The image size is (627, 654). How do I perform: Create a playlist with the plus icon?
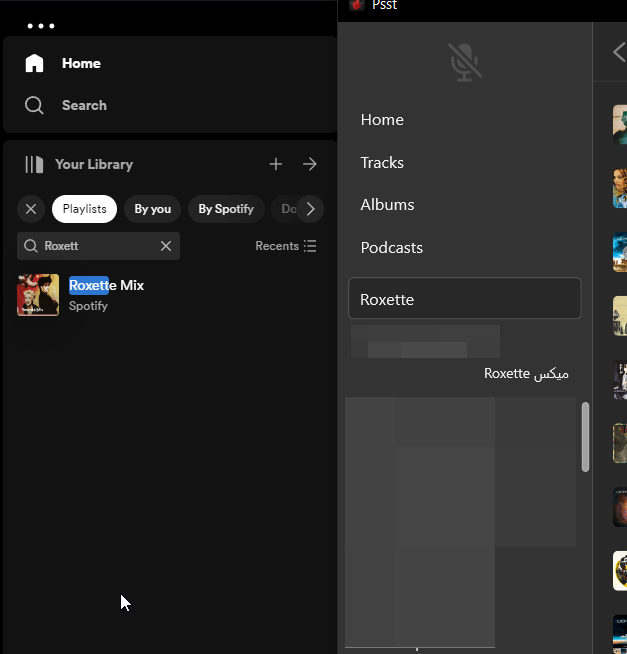(x=276, y=164)
